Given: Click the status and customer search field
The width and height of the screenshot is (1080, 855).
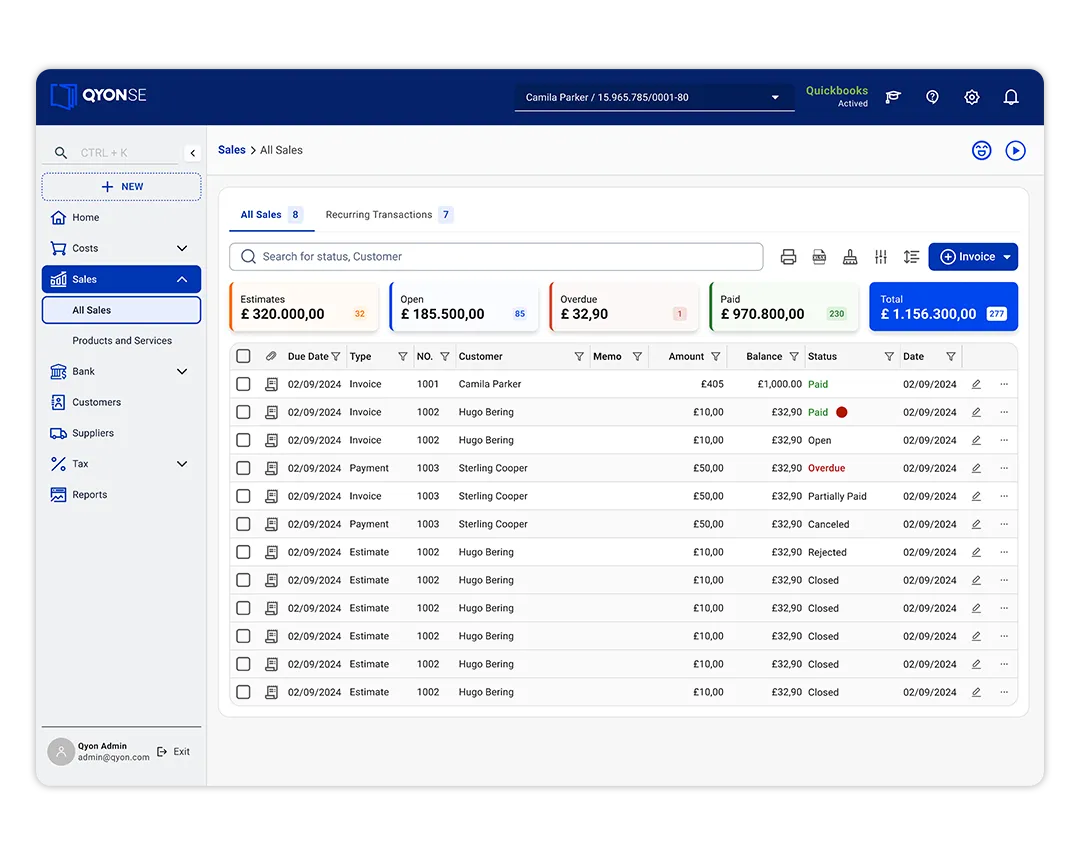Looking at the screenshot, I should (x=496, y=257).
